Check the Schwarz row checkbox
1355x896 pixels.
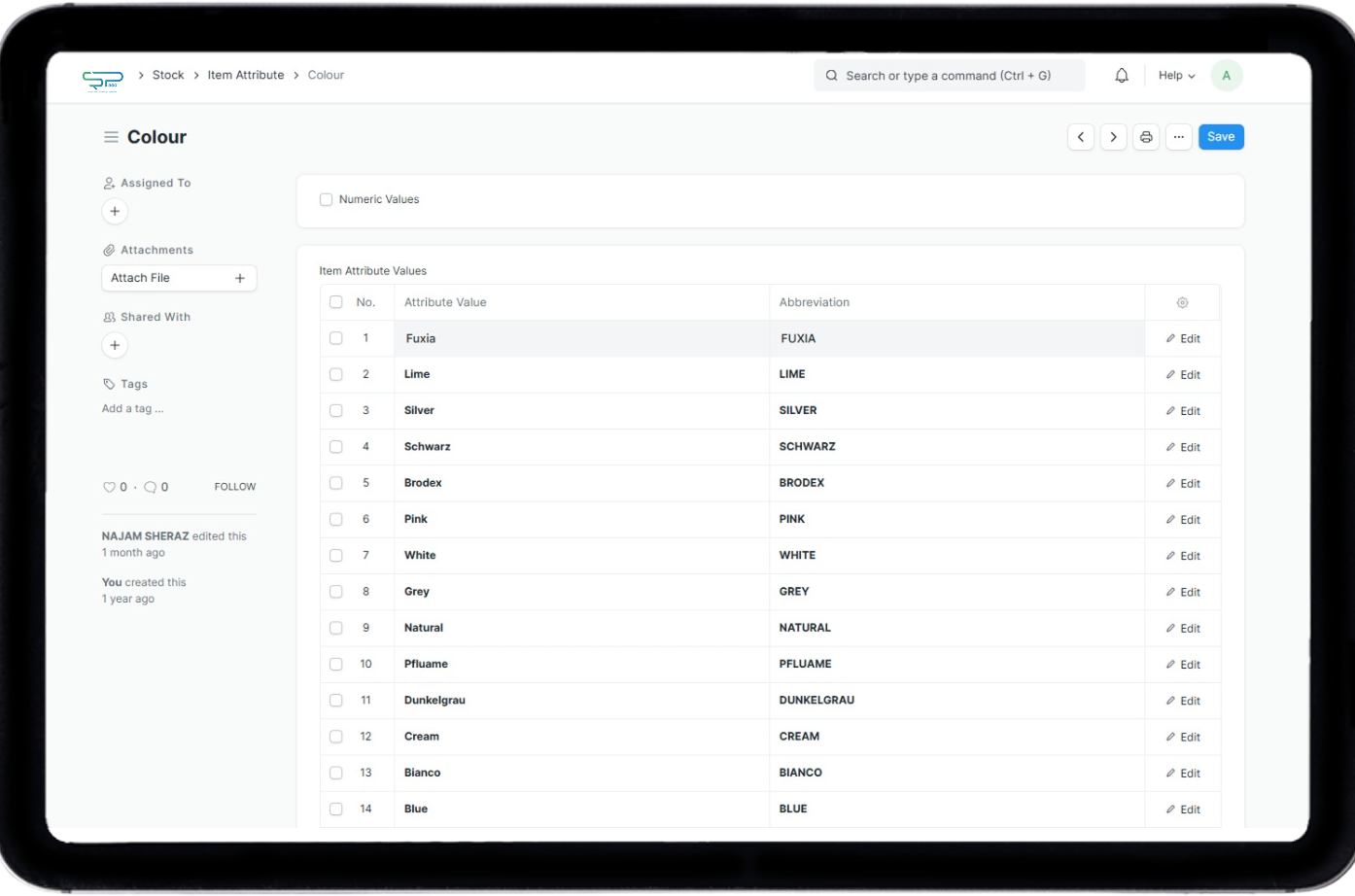(x=336, y=447)
